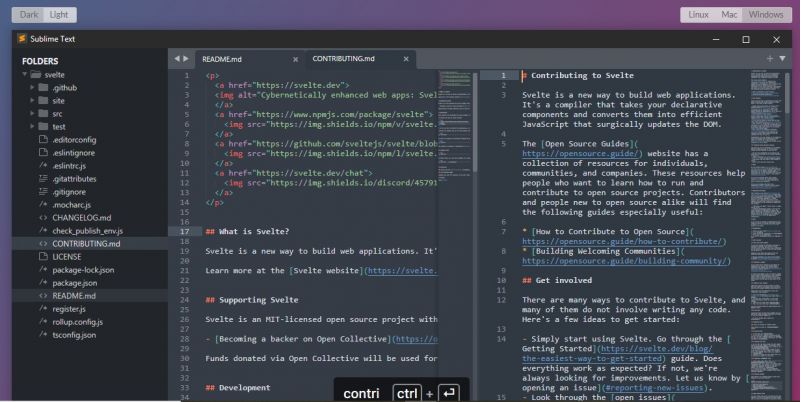Image resolution: width=800 pixels, height=402 pixels.
Task: Switch theme preview to Dark
Action: point(29,15)
